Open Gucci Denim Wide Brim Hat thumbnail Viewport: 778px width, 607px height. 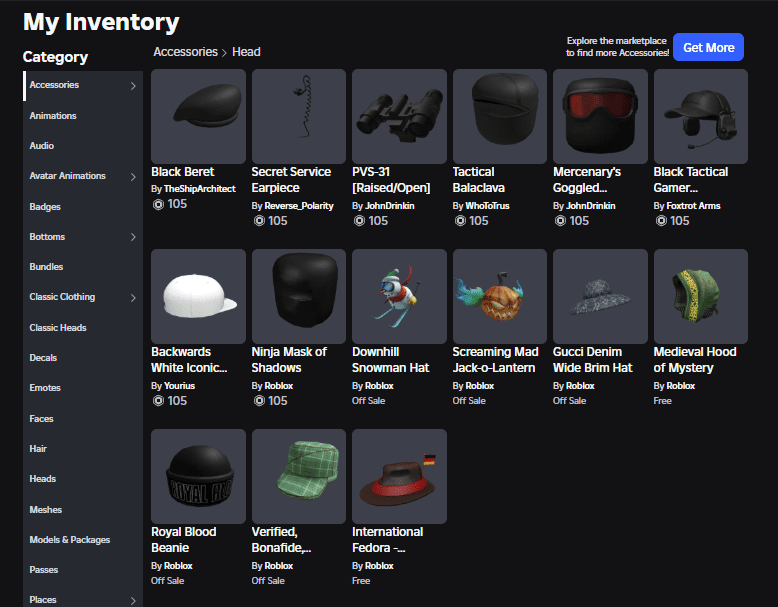point(600,296)
